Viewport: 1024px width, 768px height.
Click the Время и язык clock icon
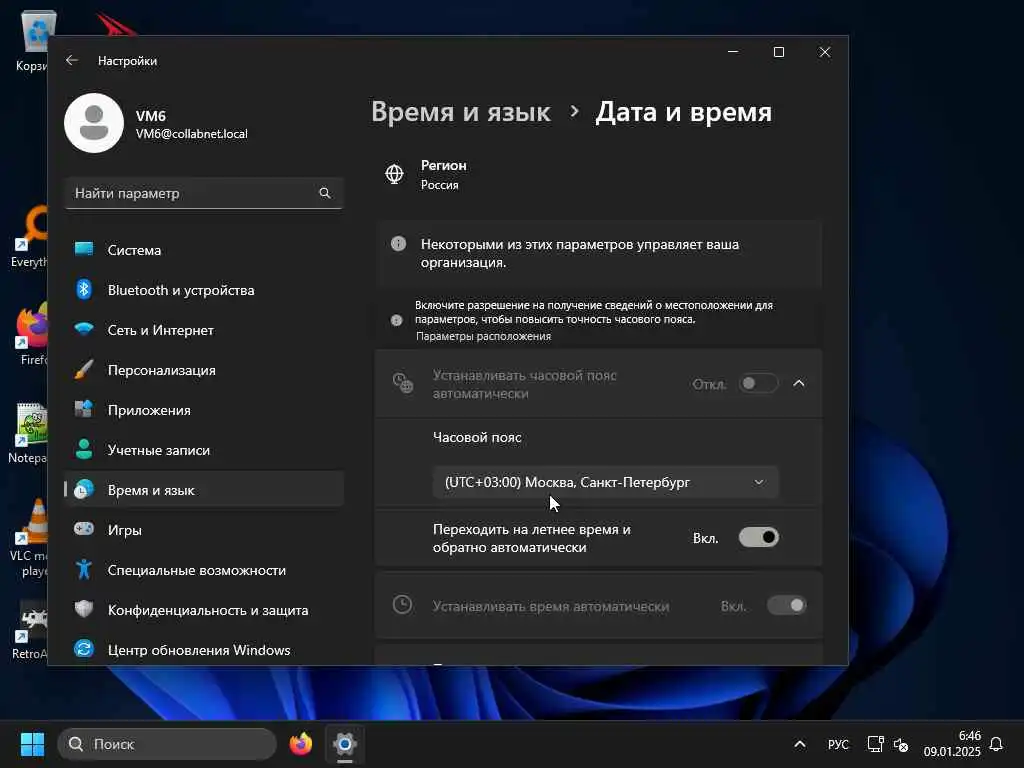click(x=84, y=489)
